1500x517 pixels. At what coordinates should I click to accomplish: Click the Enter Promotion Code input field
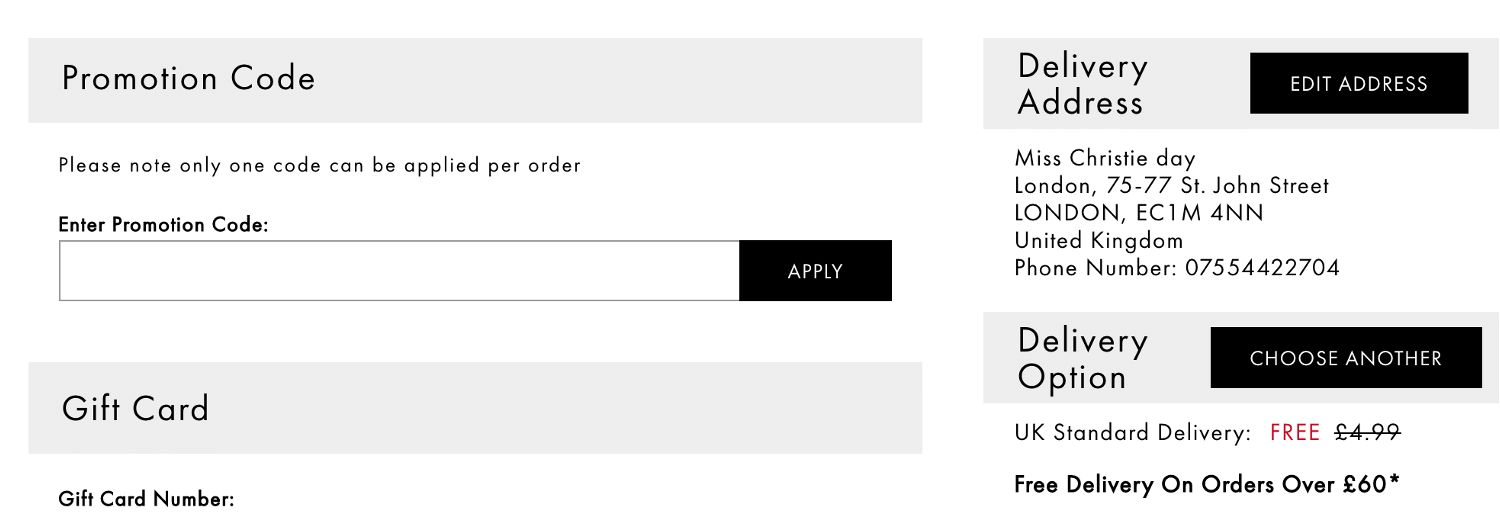pyautogui.click(x=399, y=271)
